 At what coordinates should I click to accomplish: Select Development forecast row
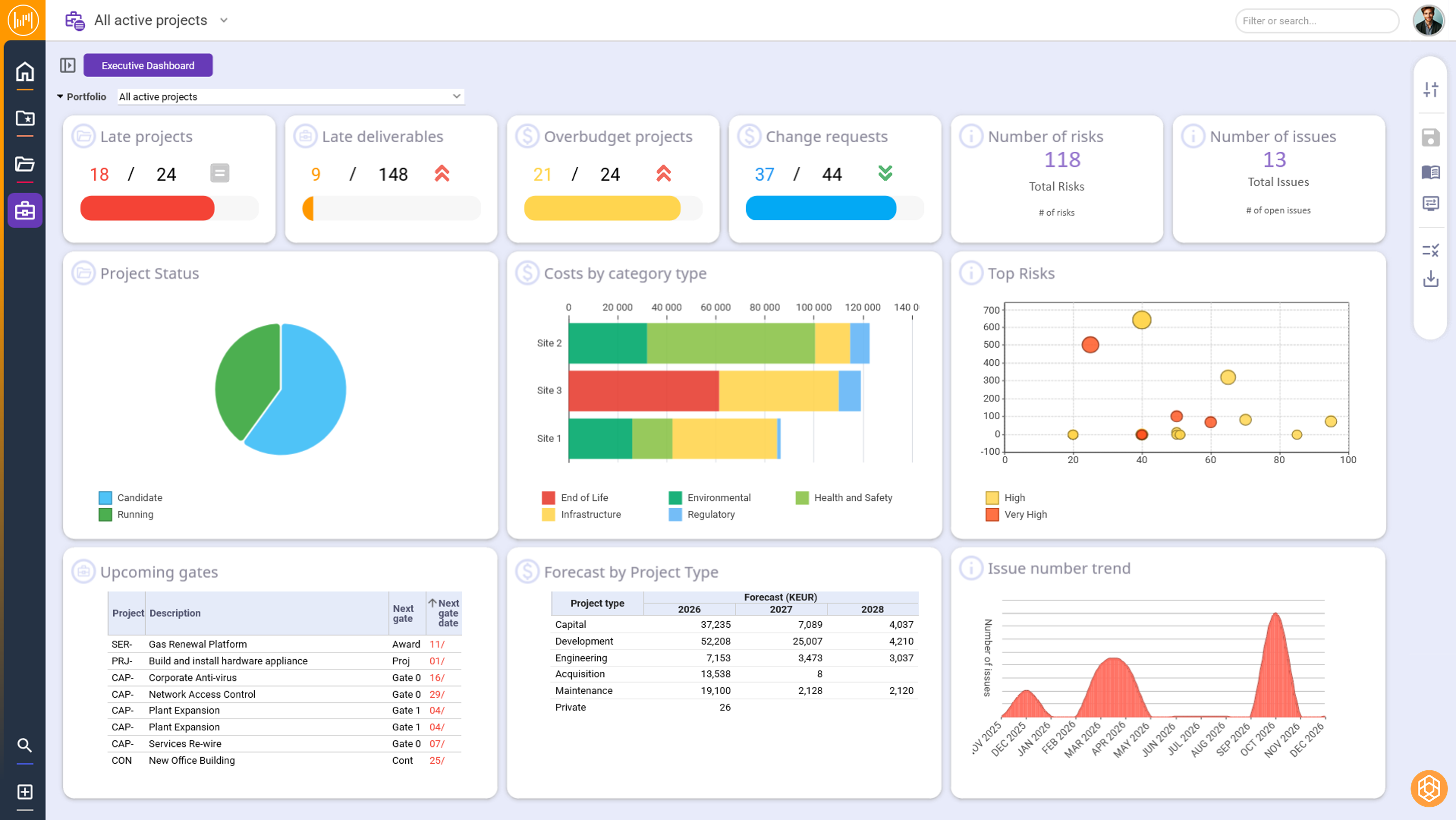tap(734, 641)
